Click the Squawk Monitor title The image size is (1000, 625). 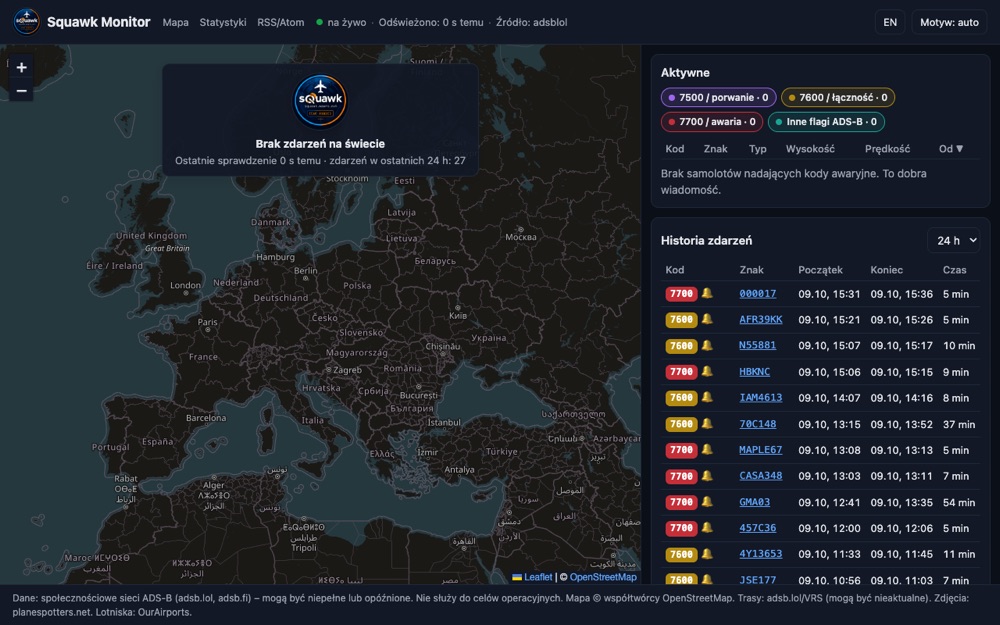99,22
